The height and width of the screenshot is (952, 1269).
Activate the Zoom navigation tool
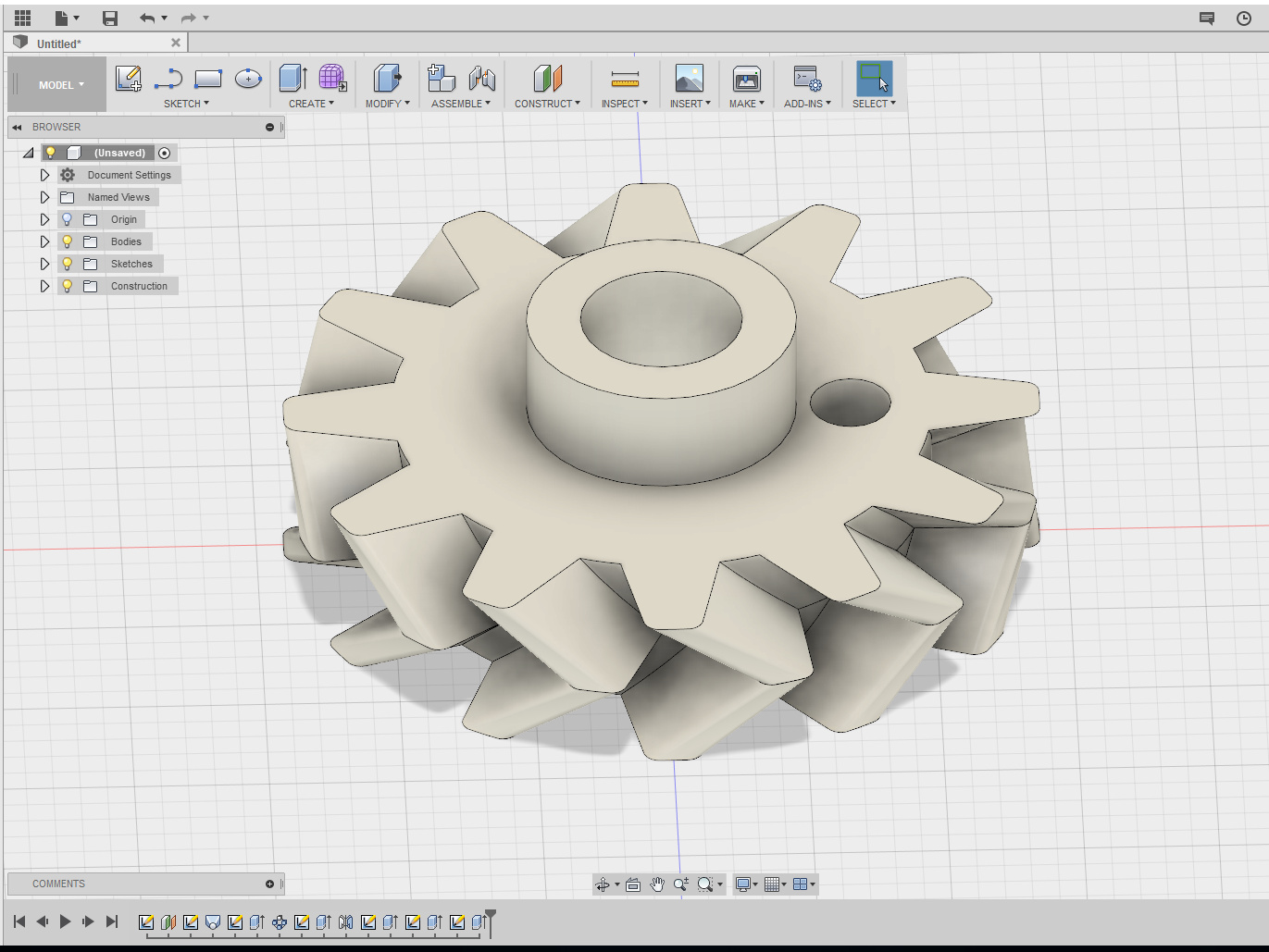coord(681,884)
